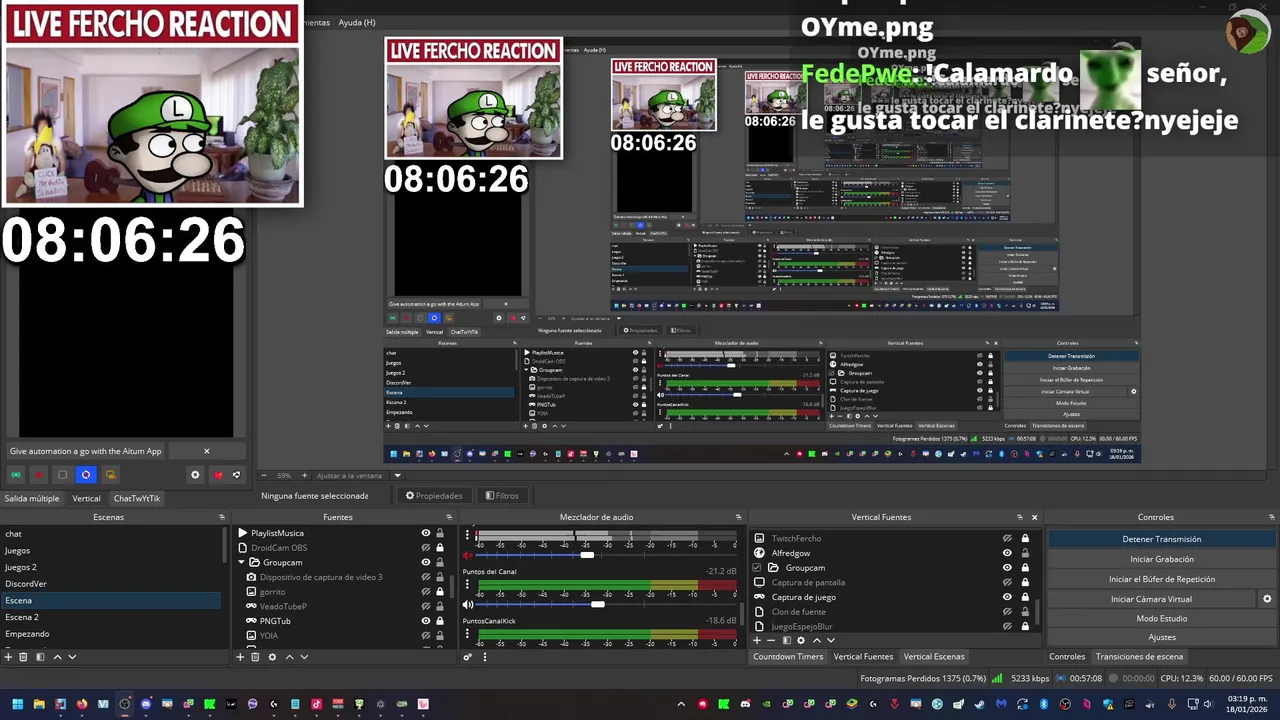1280x720 pixels.
Task: Delete selected scene with trash icon in Escenas
Action: pyautogui.click(x=24, y=657)
